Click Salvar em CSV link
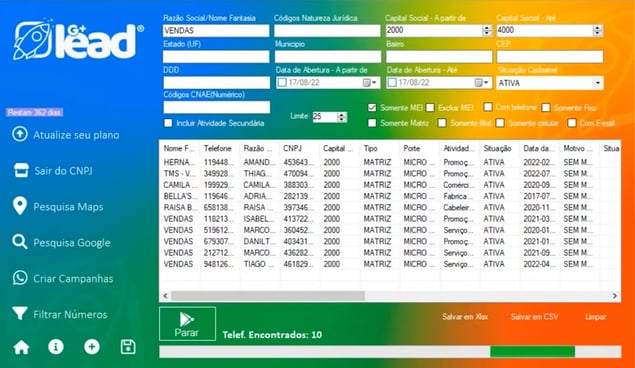The width and height of the screenshot is (635, 368). point(535,317)
